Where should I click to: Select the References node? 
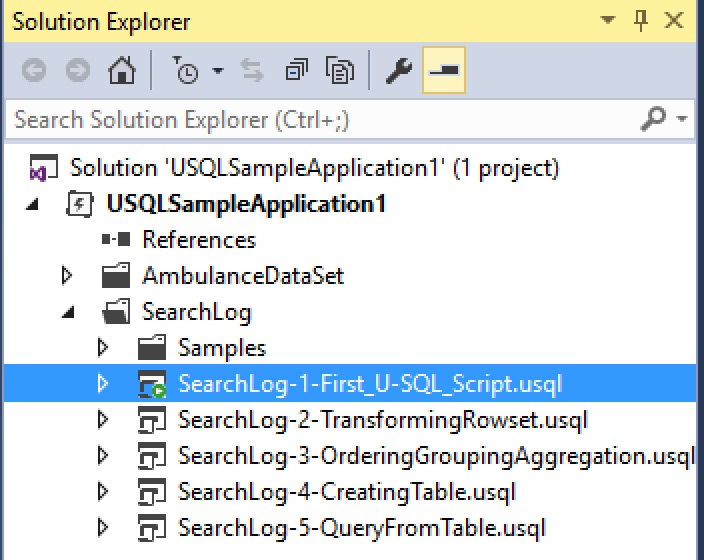[198, 240]
